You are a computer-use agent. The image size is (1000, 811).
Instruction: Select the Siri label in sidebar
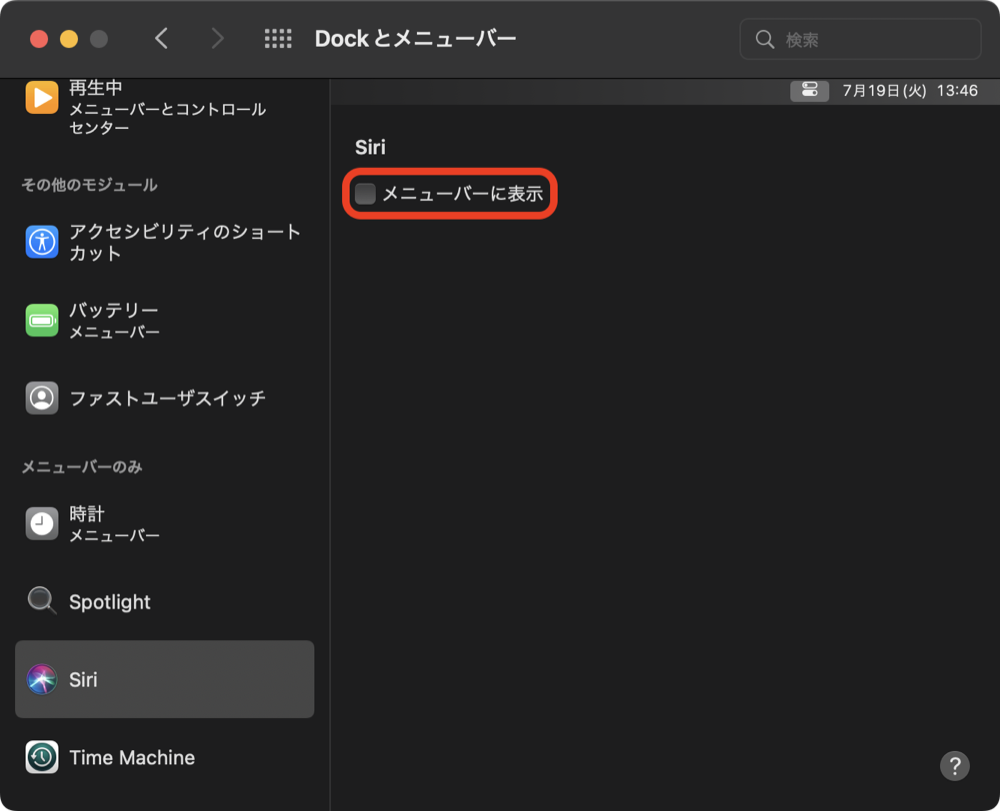point(84,680)
